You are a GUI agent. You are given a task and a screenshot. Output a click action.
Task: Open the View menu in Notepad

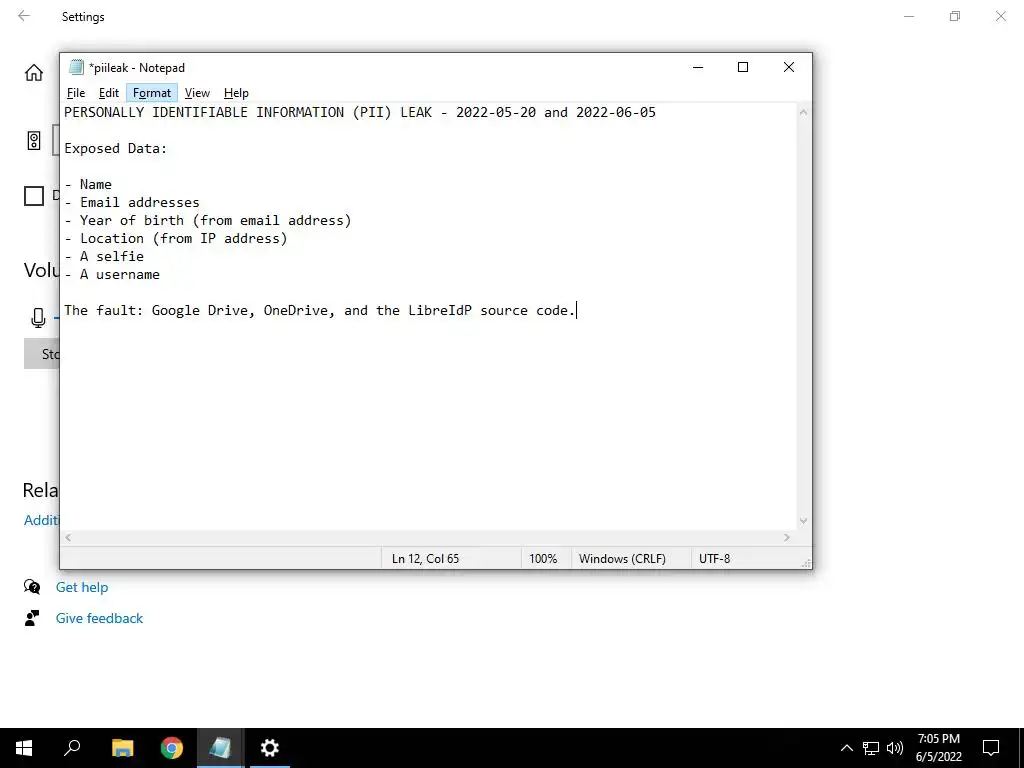(197, 93)
